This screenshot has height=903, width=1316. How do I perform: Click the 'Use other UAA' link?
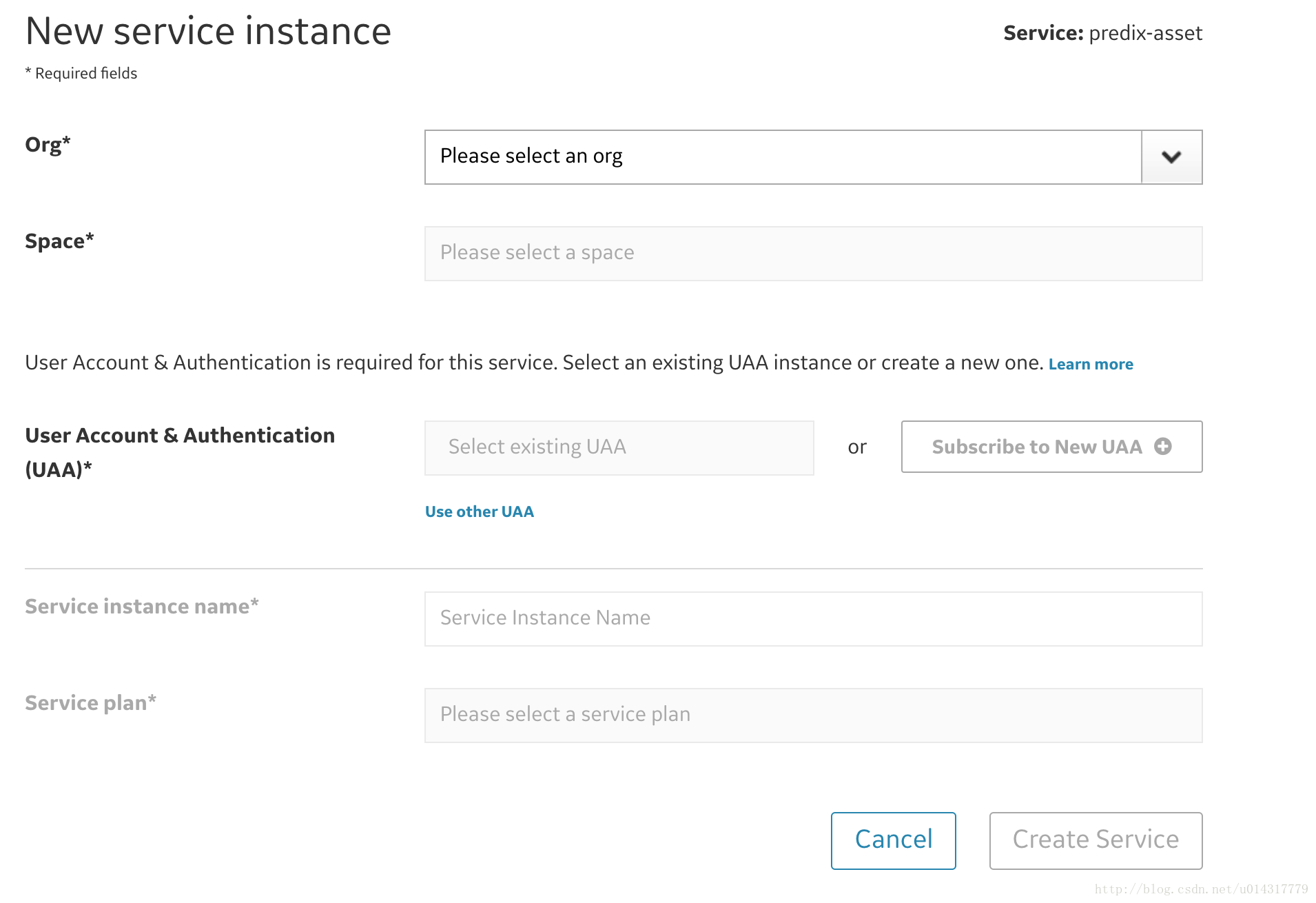point(480,511)
